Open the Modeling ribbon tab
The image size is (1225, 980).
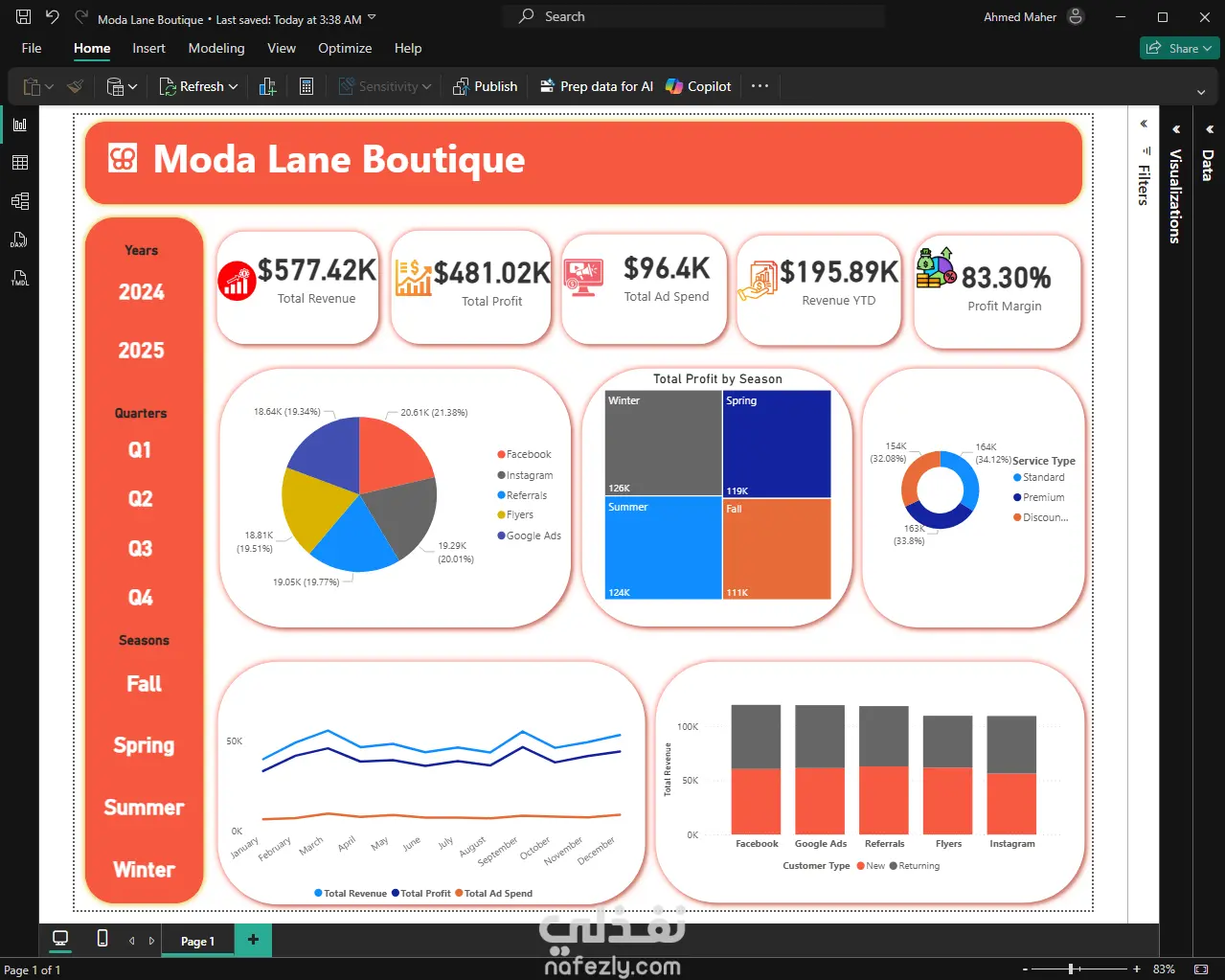tap(216, 48)
